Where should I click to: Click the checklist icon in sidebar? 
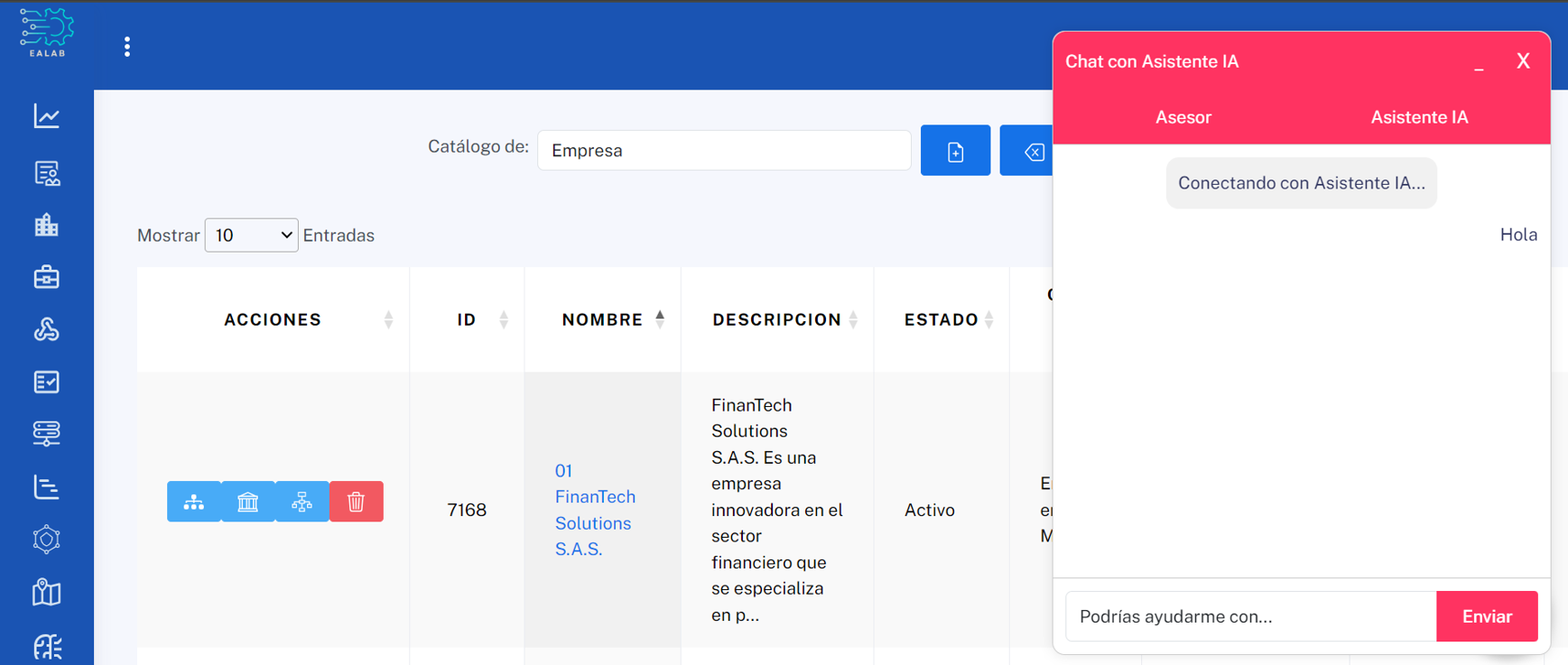click(x=47, y=382)
